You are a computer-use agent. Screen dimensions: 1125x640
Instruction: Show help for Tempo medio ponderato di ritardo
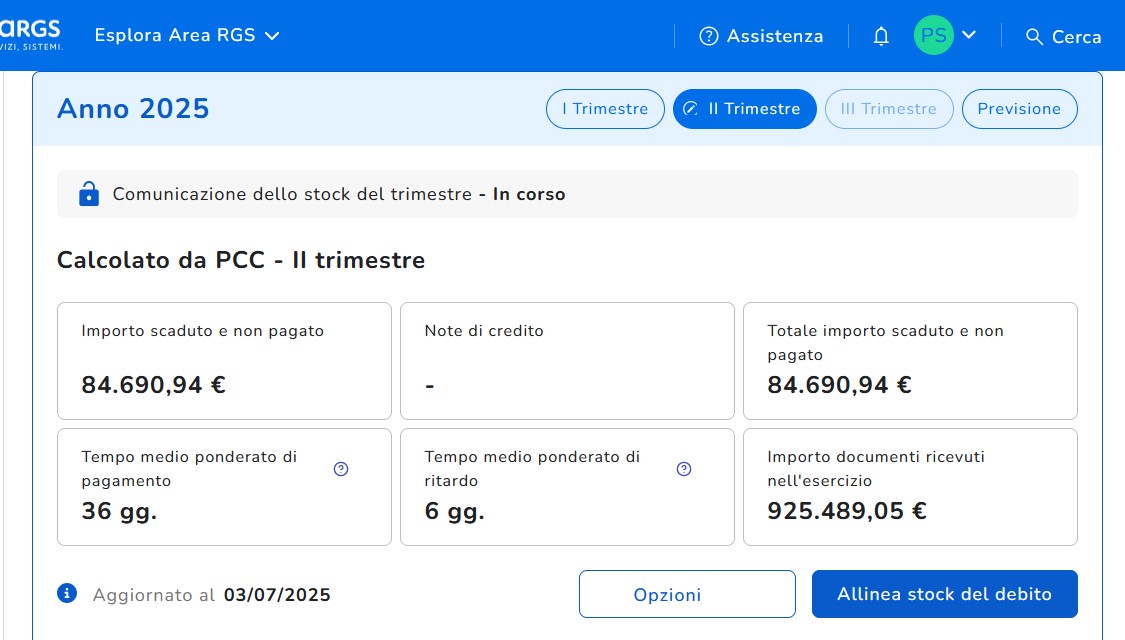pos(684,469)
